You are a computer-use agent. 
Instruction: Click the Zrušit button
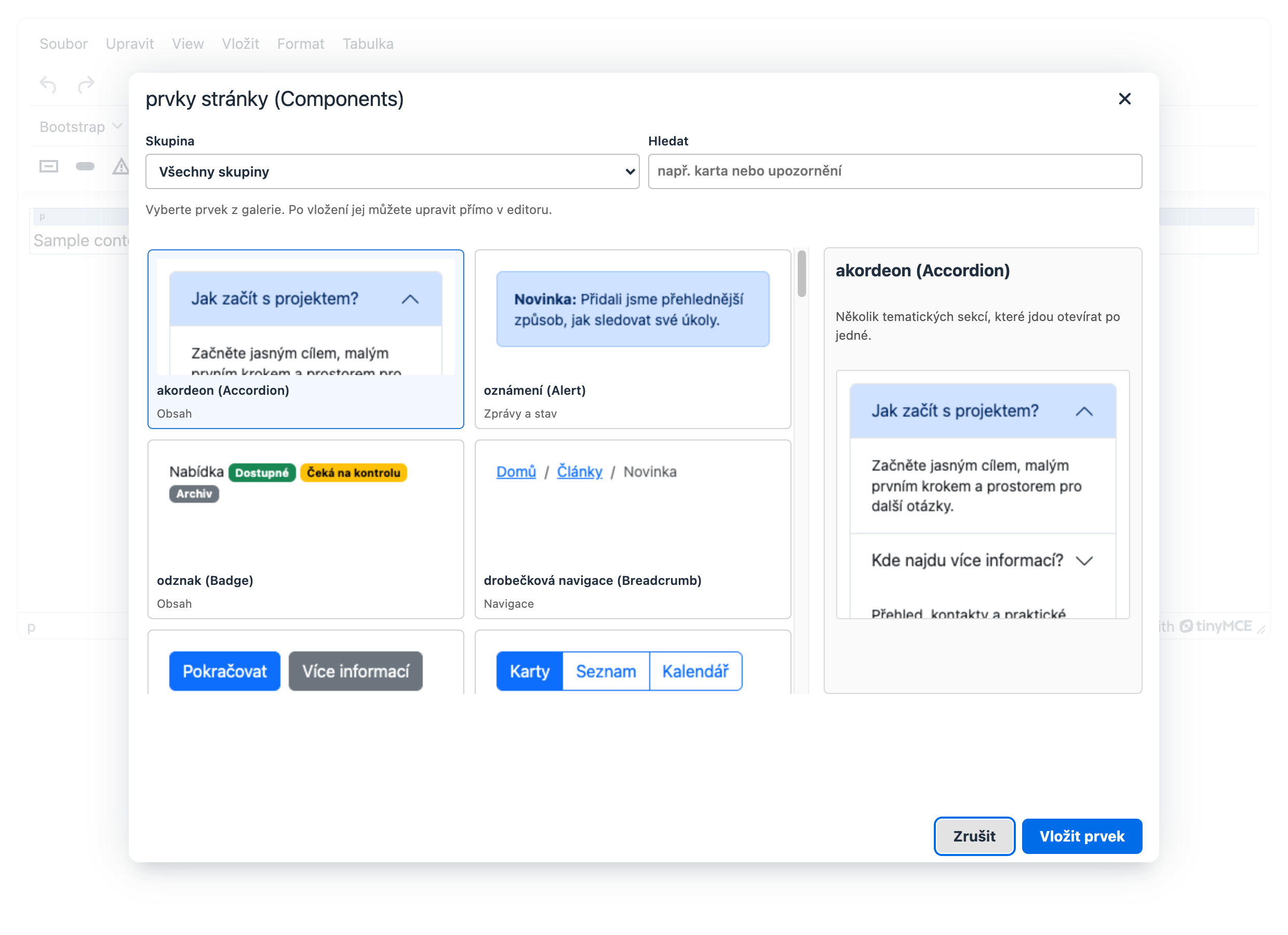pos(974,836)
